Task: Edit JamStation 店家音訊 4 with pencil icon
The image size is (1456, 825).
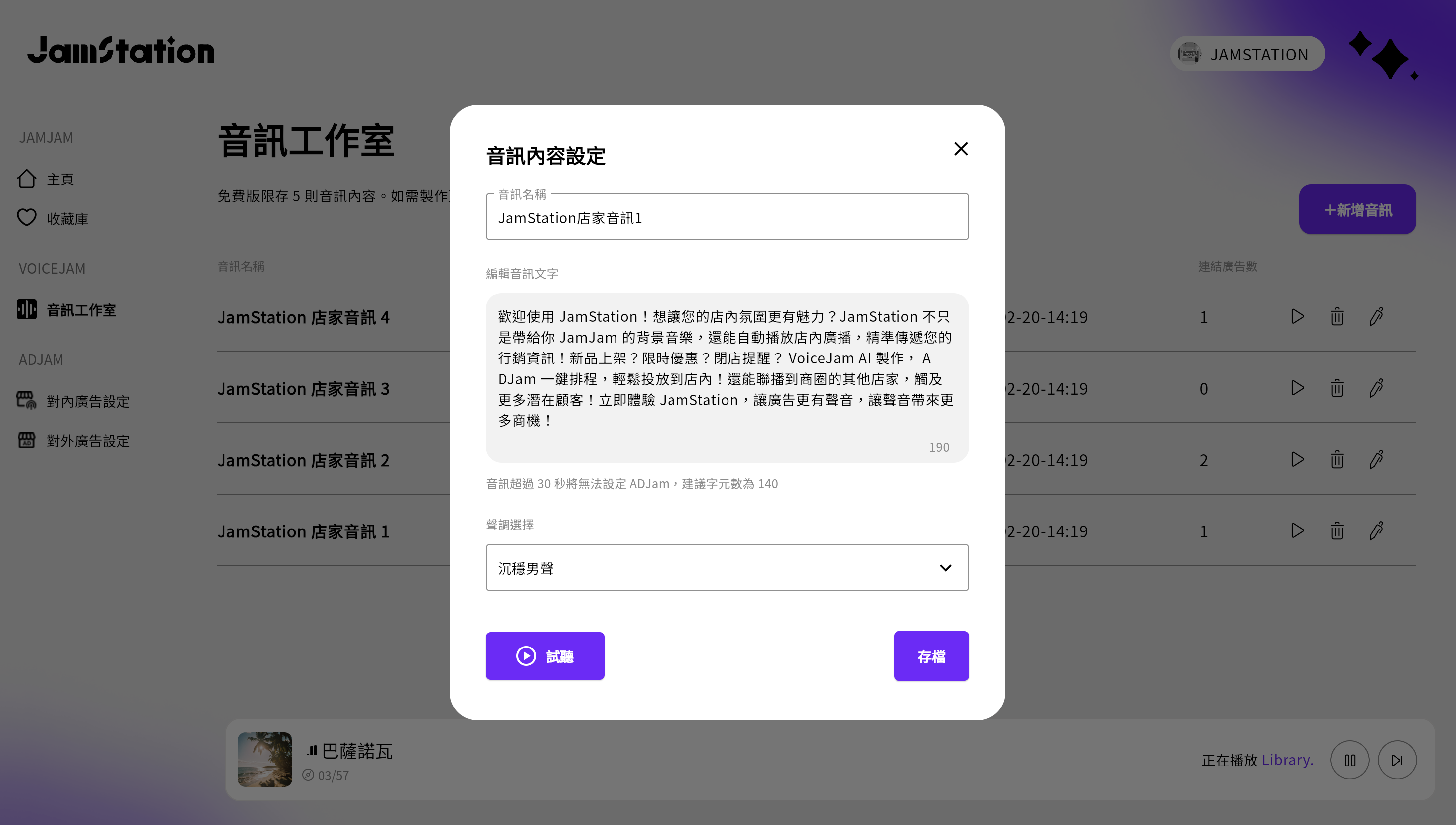Action: [x=1376, y=317]
